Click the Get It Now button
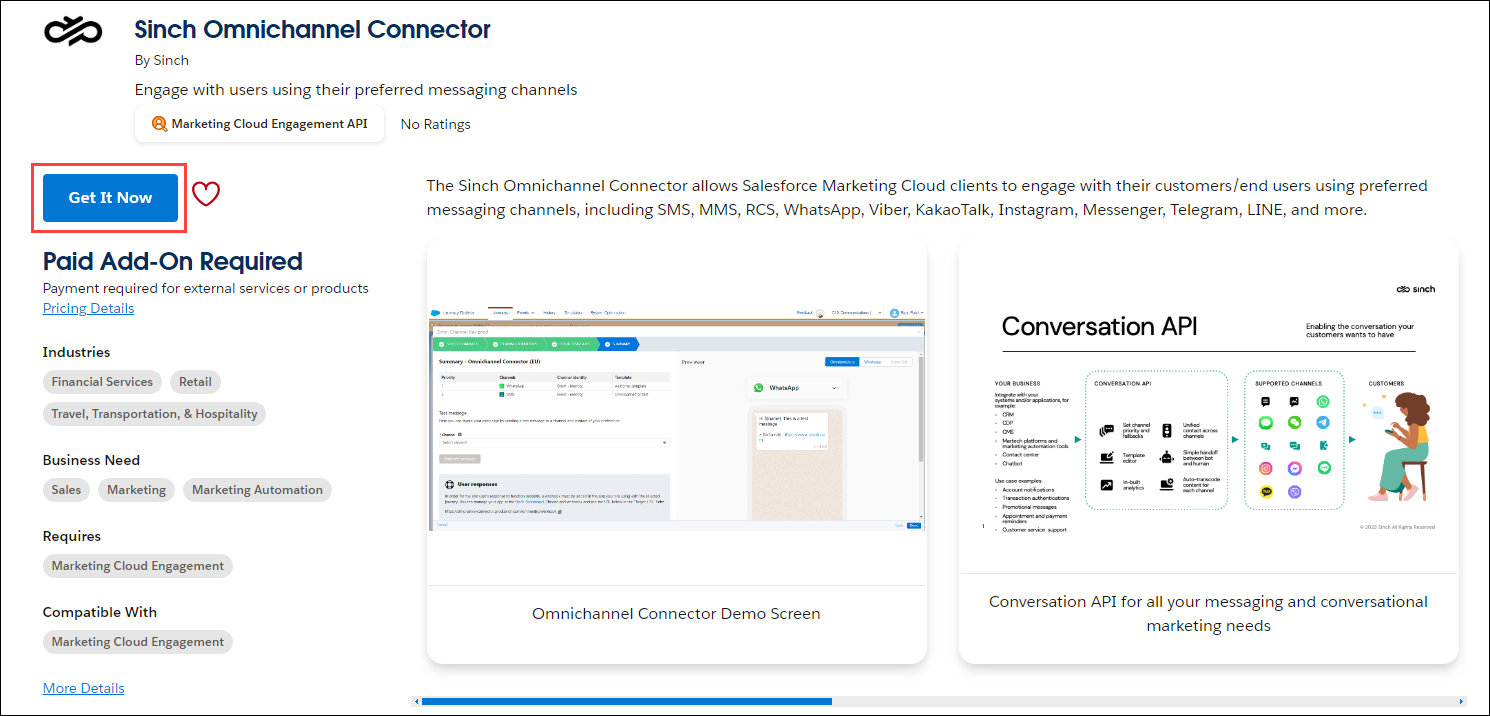The image size is (1490, 716). 108,197
